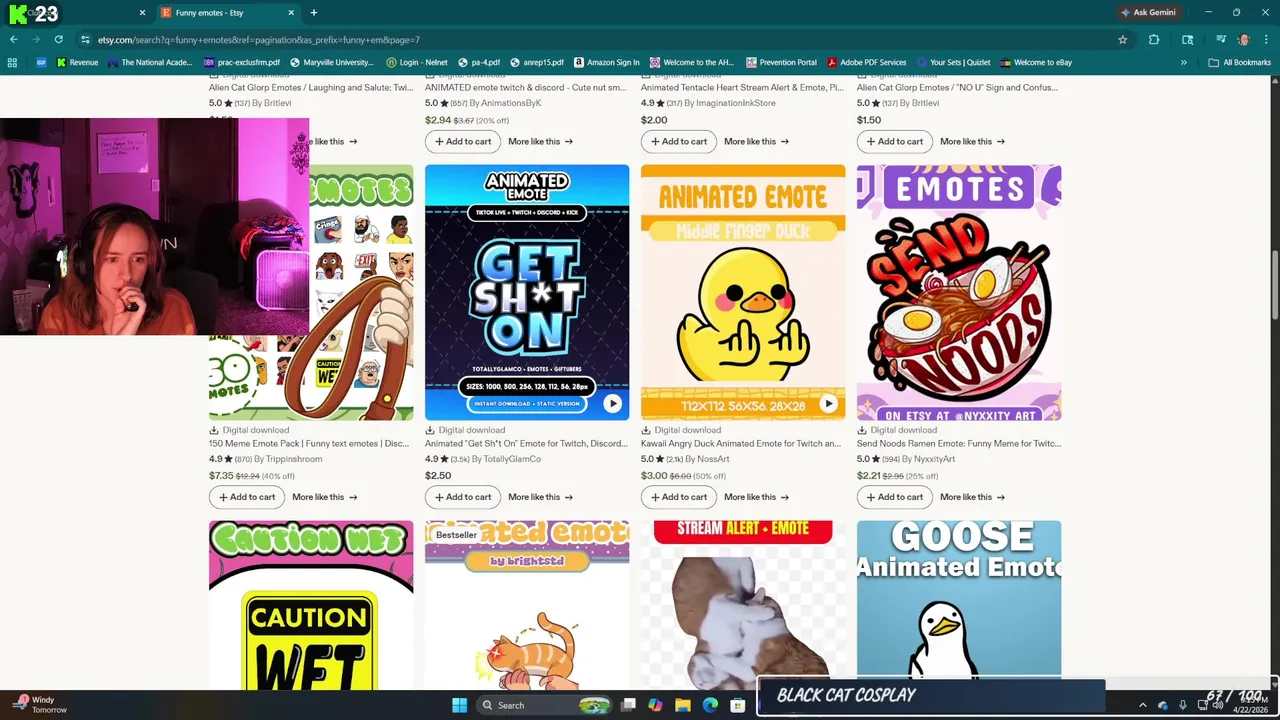
Task: Open the Windows Start menu
Action: pos(459,705)
